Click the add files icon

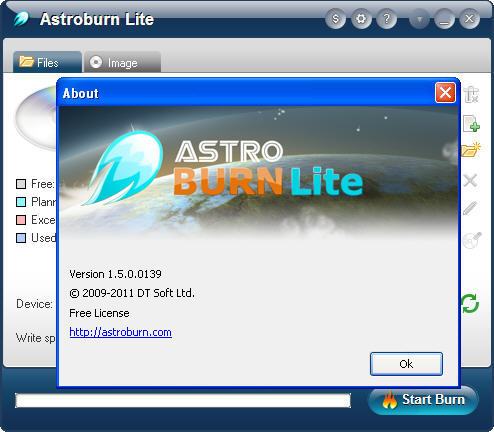click(471, 123)
